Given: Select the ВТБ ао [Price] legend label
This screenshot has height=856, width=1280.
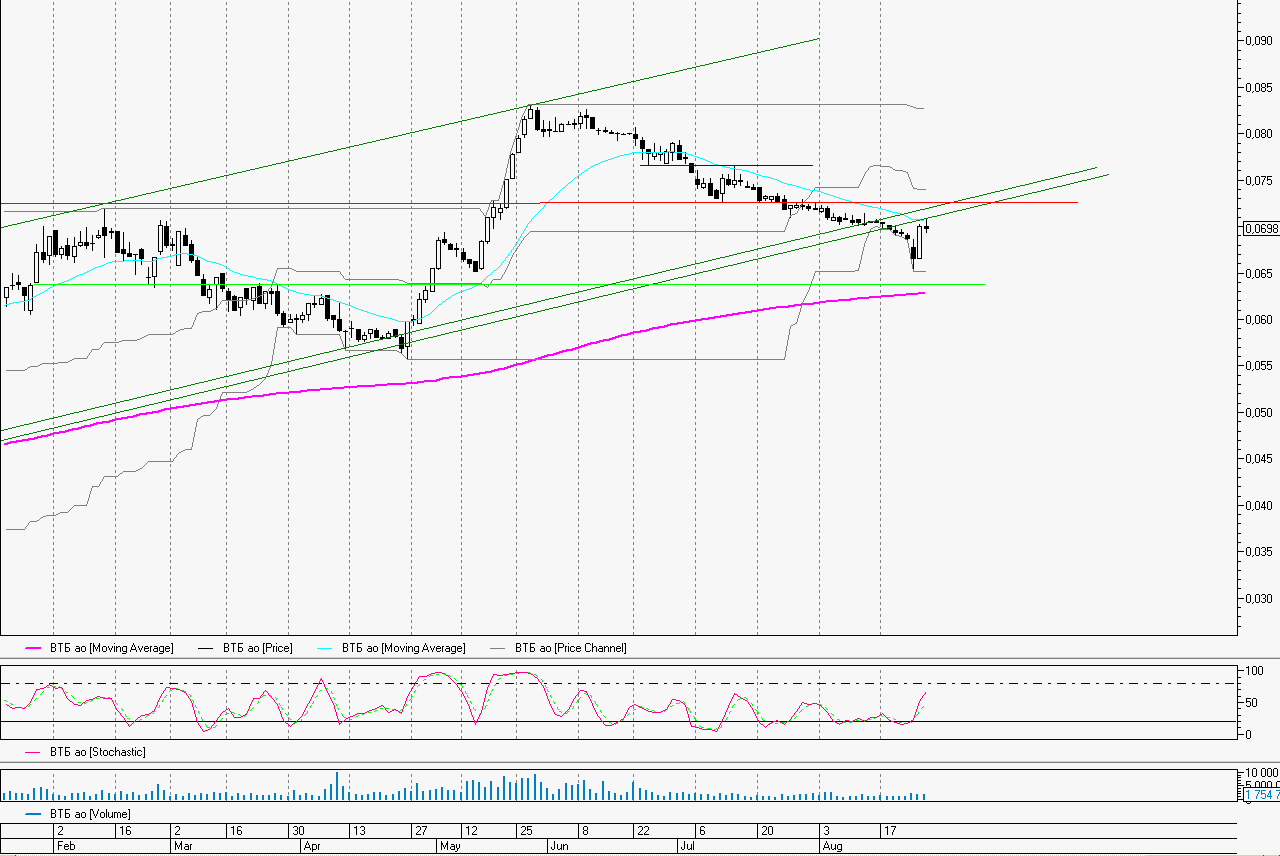Looking at the screenshot, I should (x=258, y=648).
